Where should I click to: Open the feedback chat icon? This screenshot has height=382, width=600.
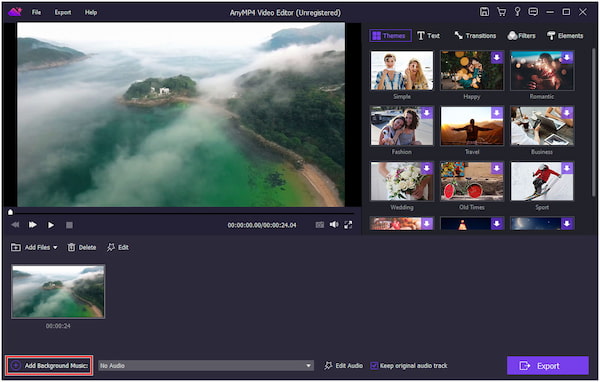coord(533,12)
